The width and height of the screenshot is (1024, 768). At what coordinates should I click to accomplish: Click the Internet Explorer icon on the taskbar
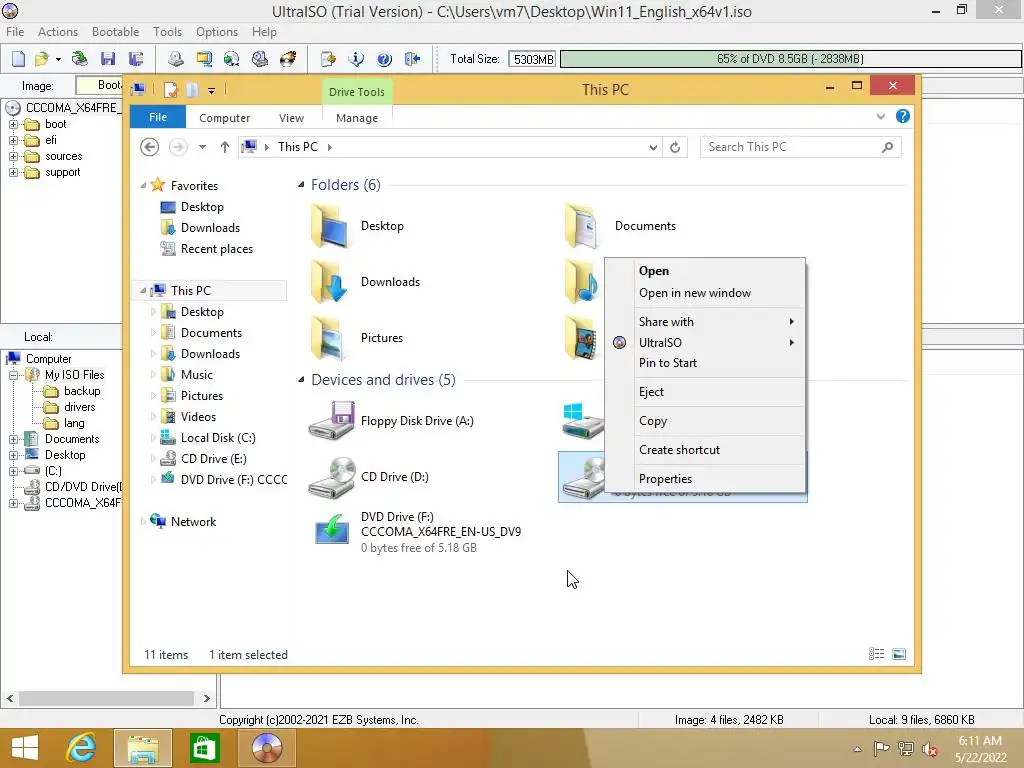pos(82,748)
